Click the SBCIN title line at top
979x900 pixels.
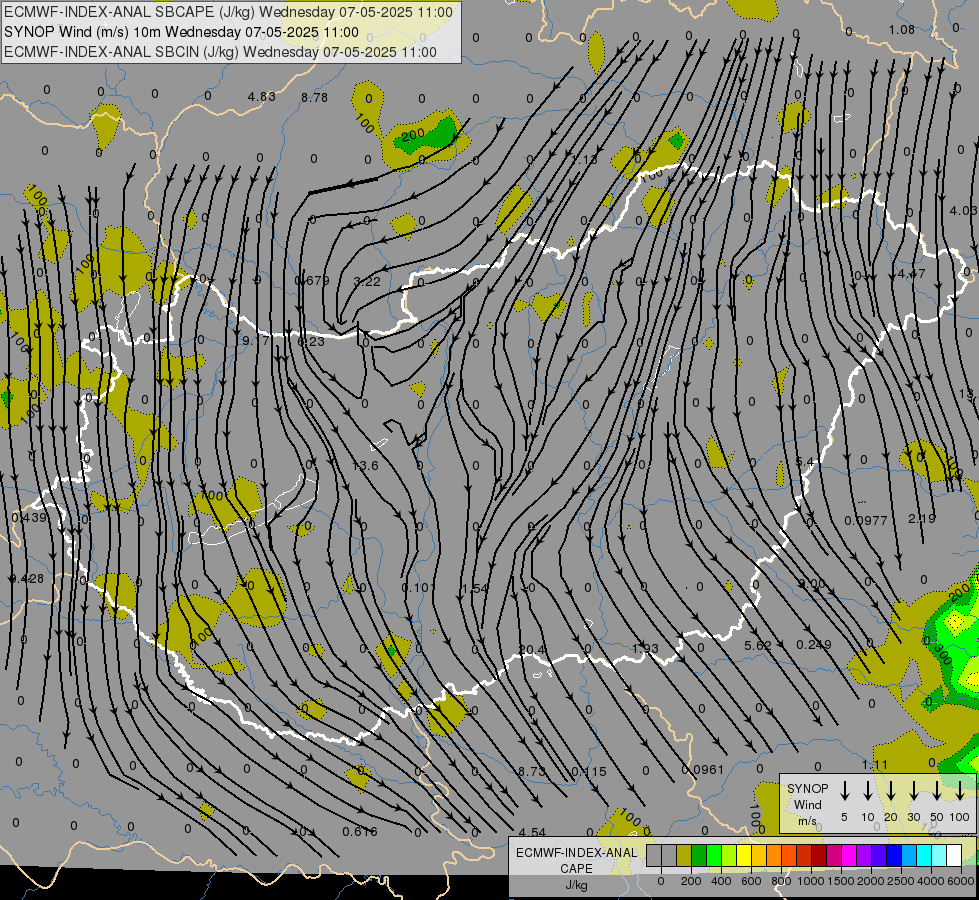tap(220, 52)
